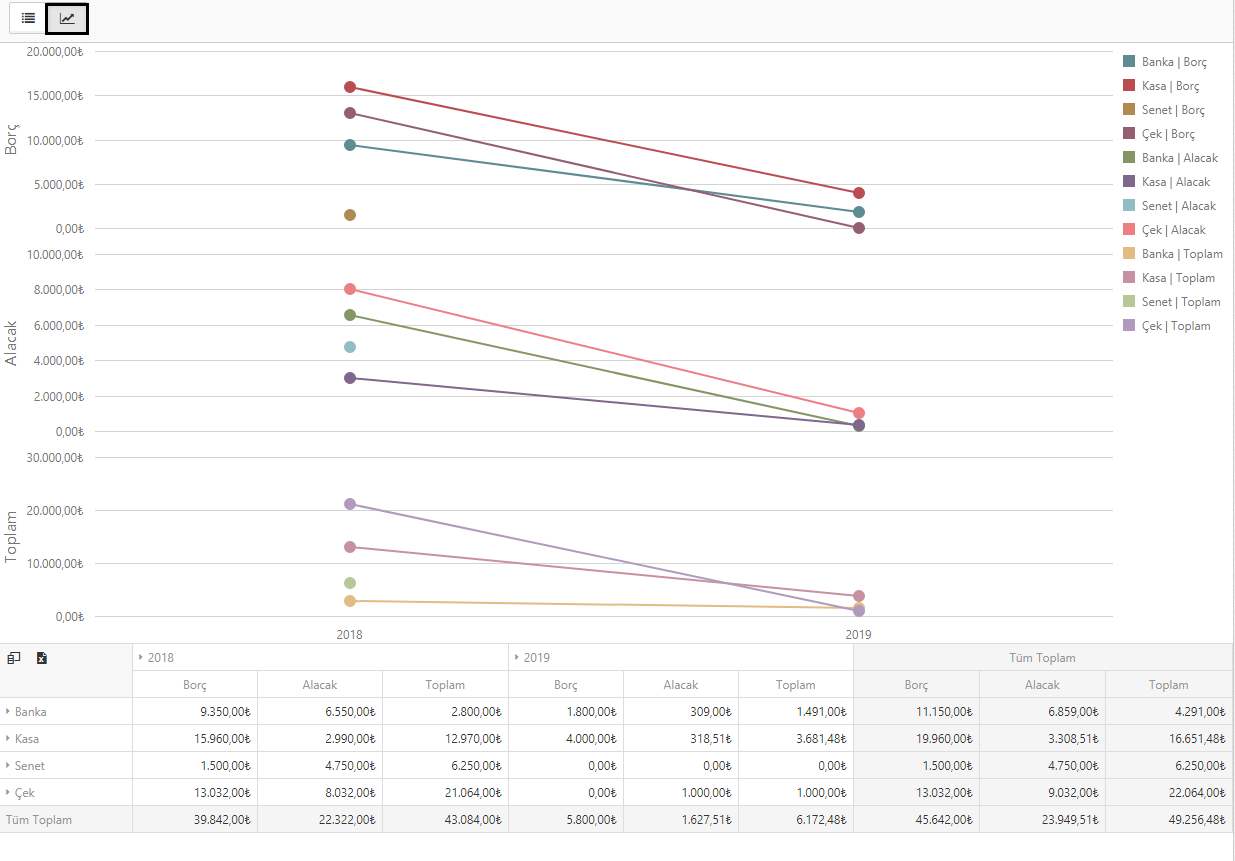
Task: Click Çek Toplam data point for 2018
Action: click(x=350, y=504)
